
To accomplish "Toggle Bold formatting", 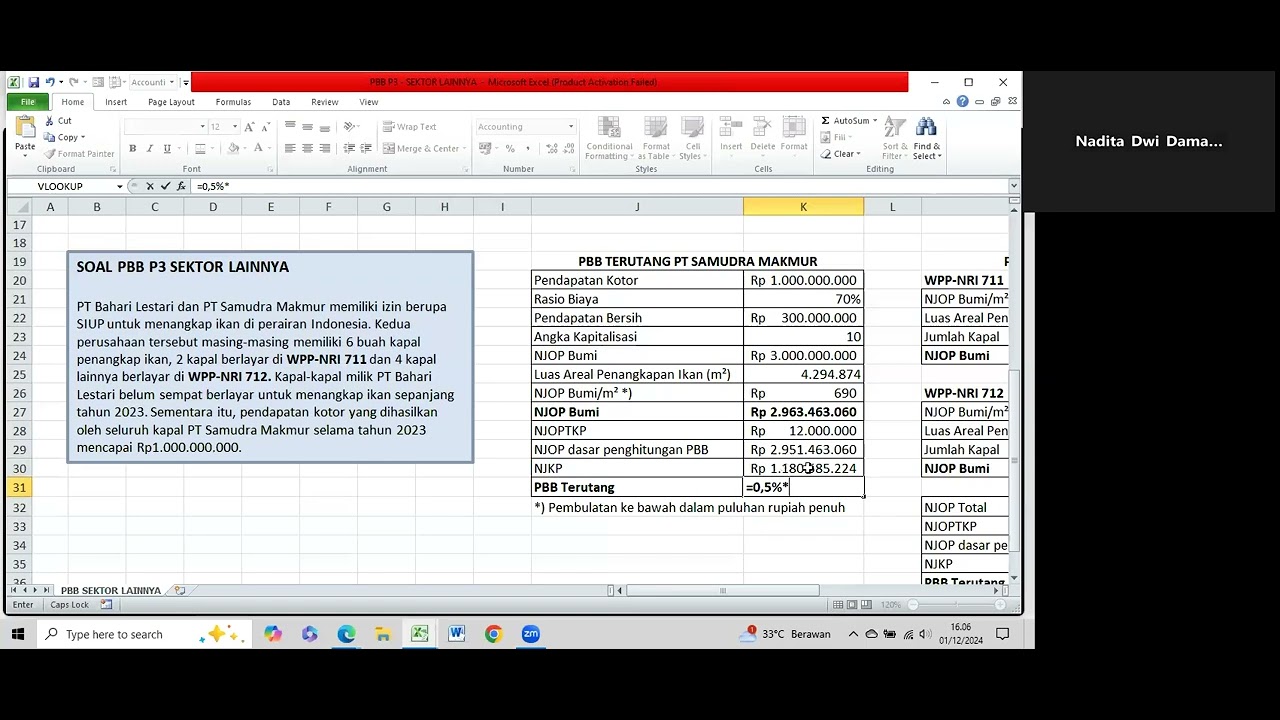I will (132, 148).
